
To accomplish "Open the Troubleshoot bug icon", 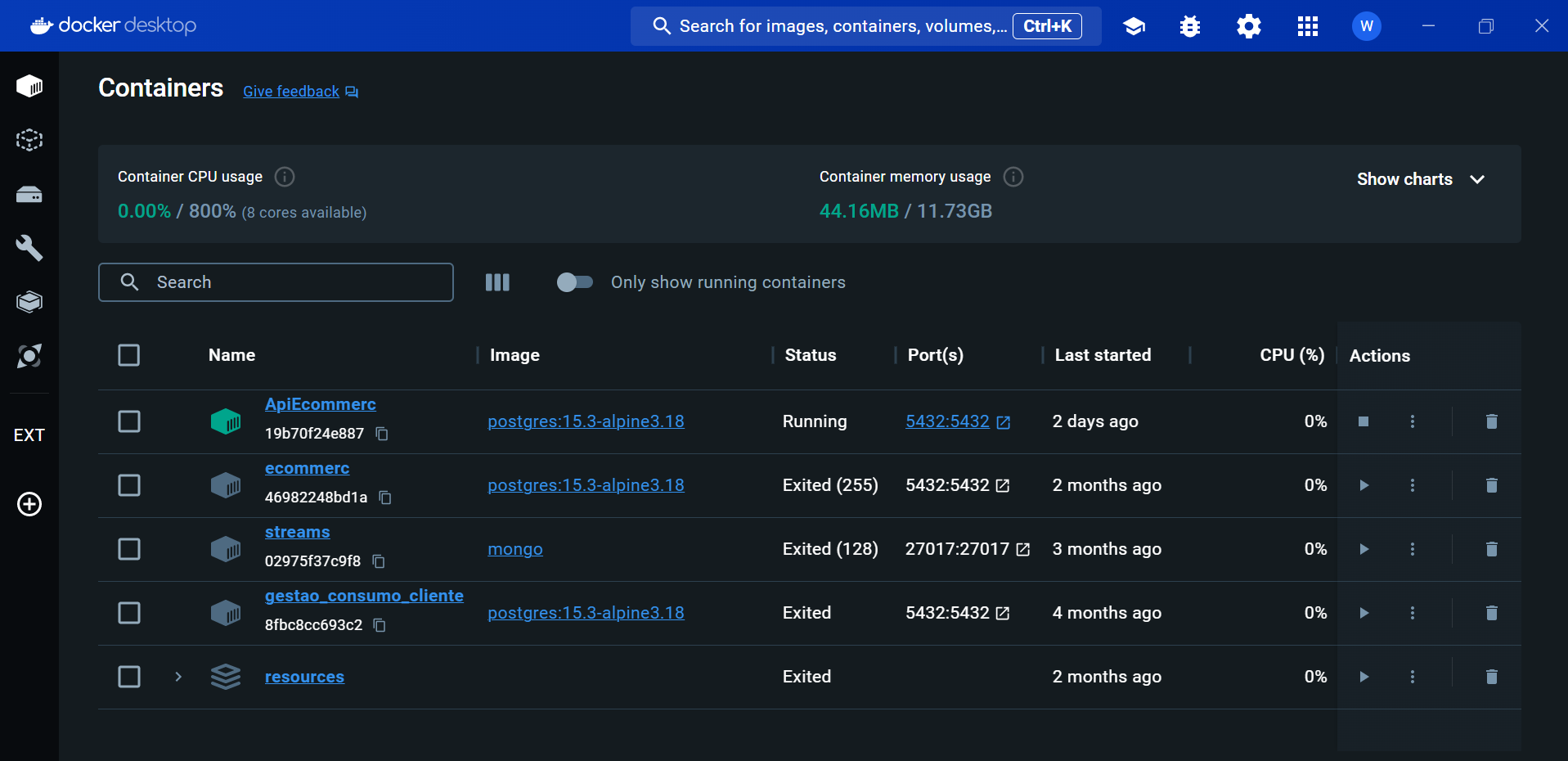I will pyautogui.click(x=1190, y=26).
